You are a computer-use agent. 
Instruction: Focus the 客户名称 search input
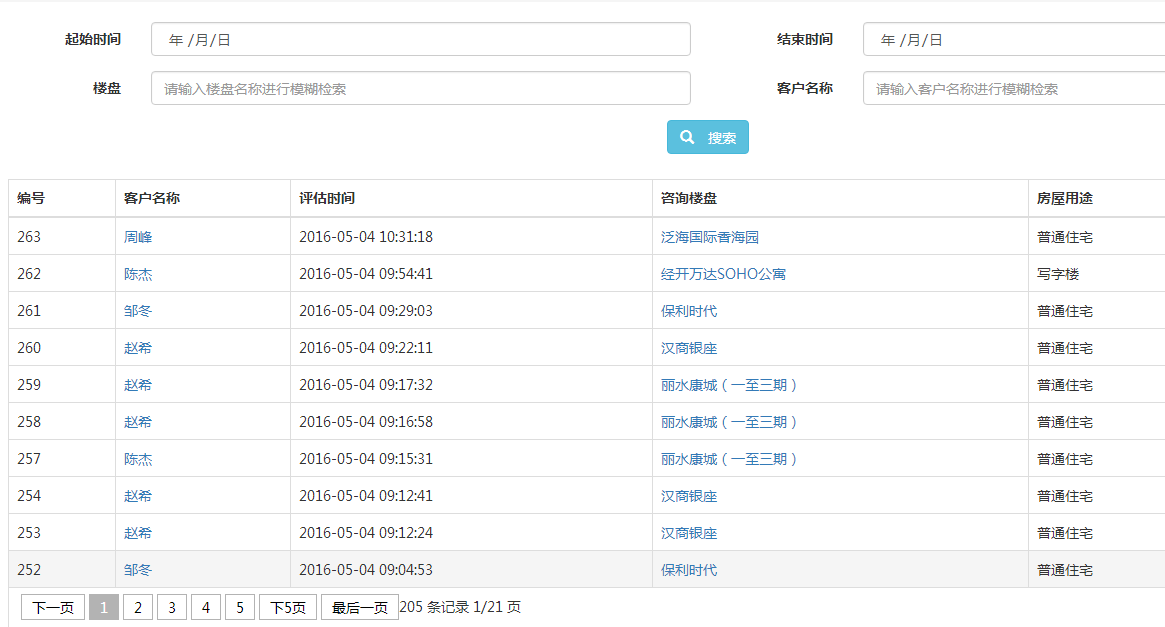[1012, 88]
